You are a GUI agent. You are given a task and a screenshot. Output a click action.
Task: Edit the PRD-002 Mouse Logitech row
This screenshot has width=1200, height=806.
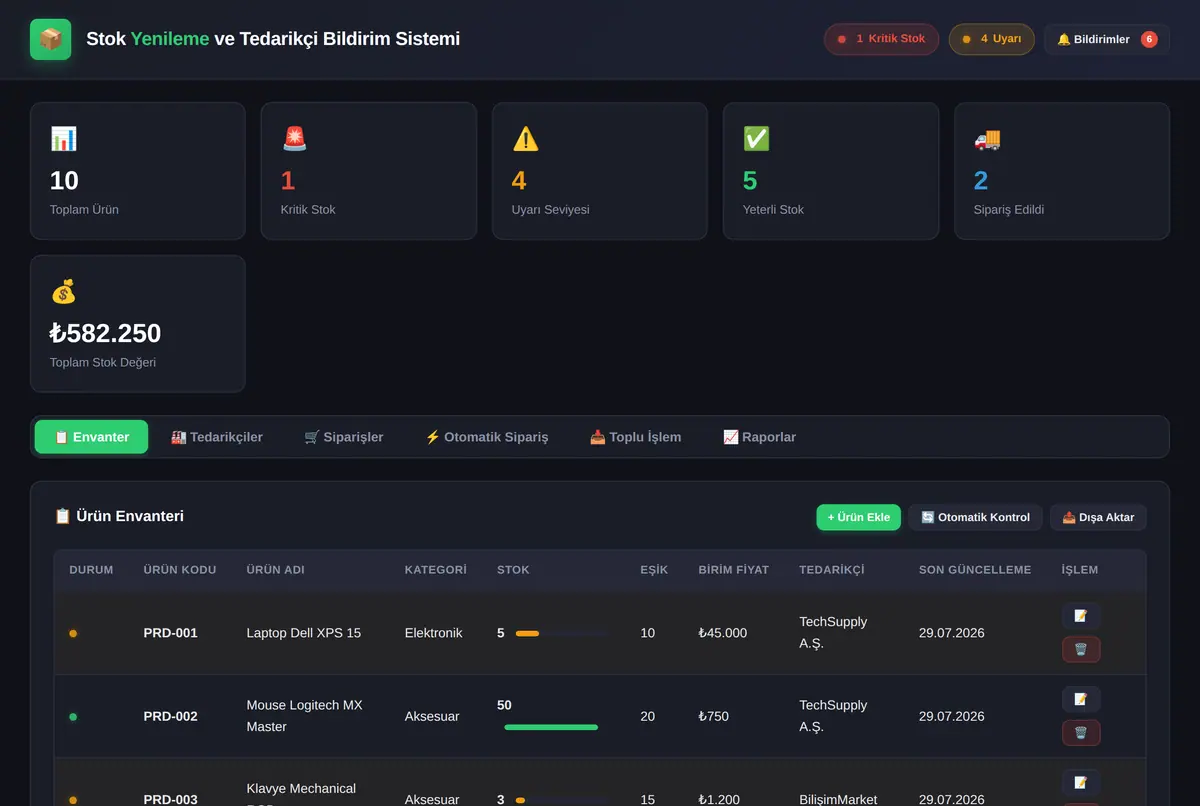(x=1081, y=699)
